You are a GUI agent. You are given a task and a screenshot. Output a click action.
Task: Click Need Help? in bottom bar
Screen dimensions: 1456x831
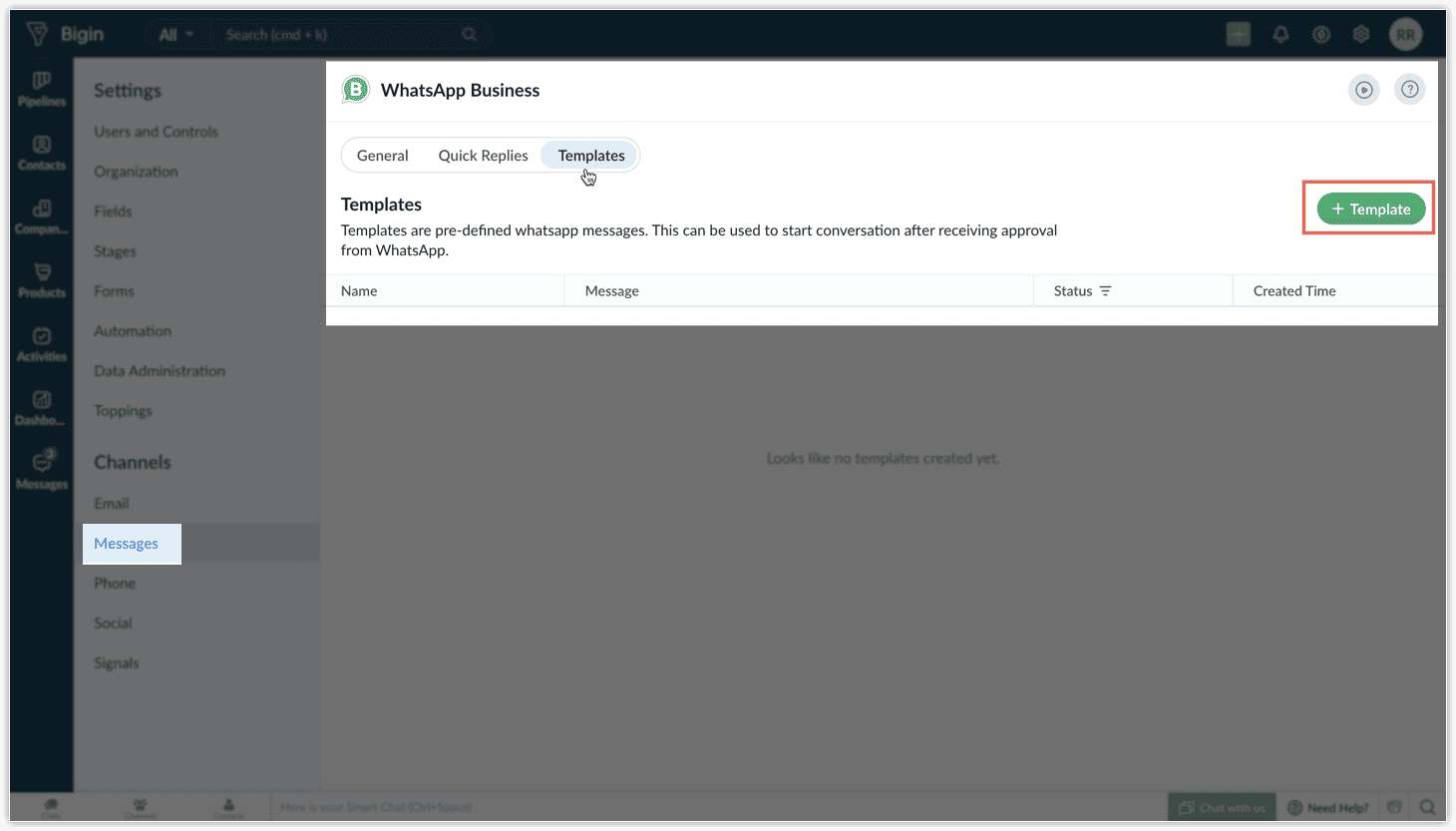tap(1328, 808)
